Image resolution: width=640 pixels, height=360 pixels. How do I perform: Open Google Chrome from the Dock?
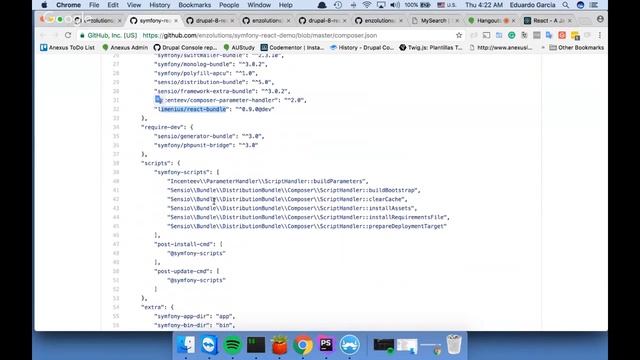[303, 345]
